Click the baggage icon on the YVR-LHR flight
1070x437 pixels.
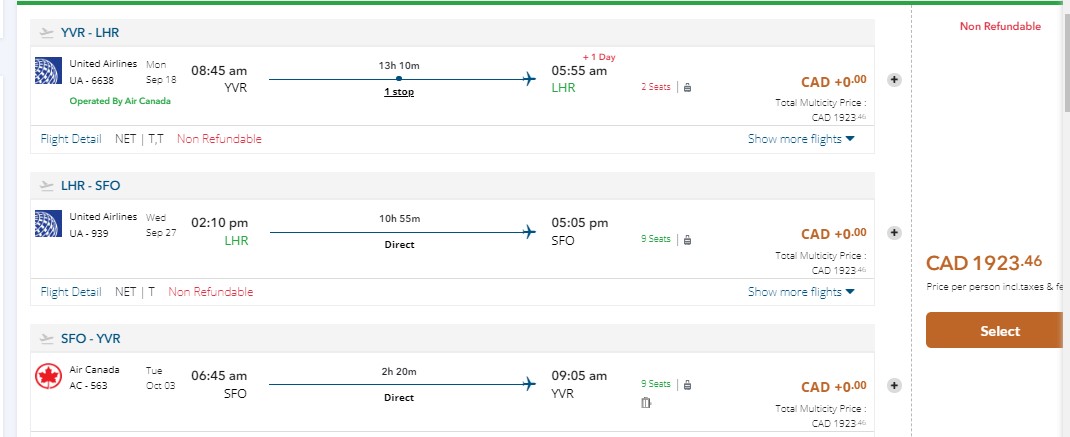pyautogui.click(x=687, y=87)
